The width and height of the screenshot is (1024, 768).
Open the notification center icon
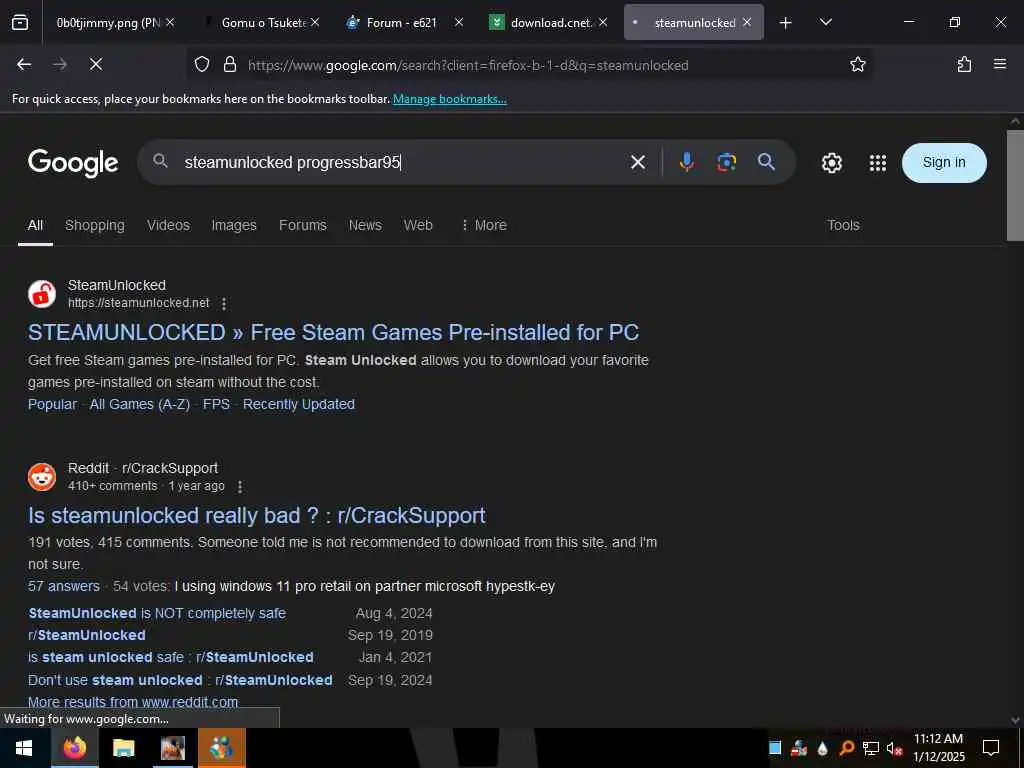pyautogui.click(x=991, y=748)
